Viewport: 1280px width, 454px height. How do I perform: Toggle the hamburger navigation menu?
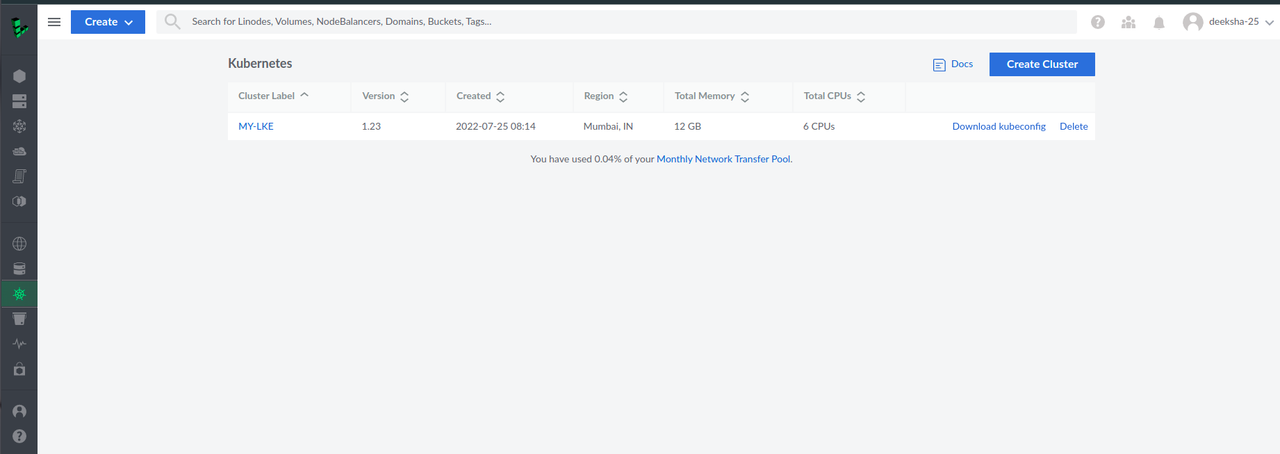pyautogui.click(x=54, y=22)
